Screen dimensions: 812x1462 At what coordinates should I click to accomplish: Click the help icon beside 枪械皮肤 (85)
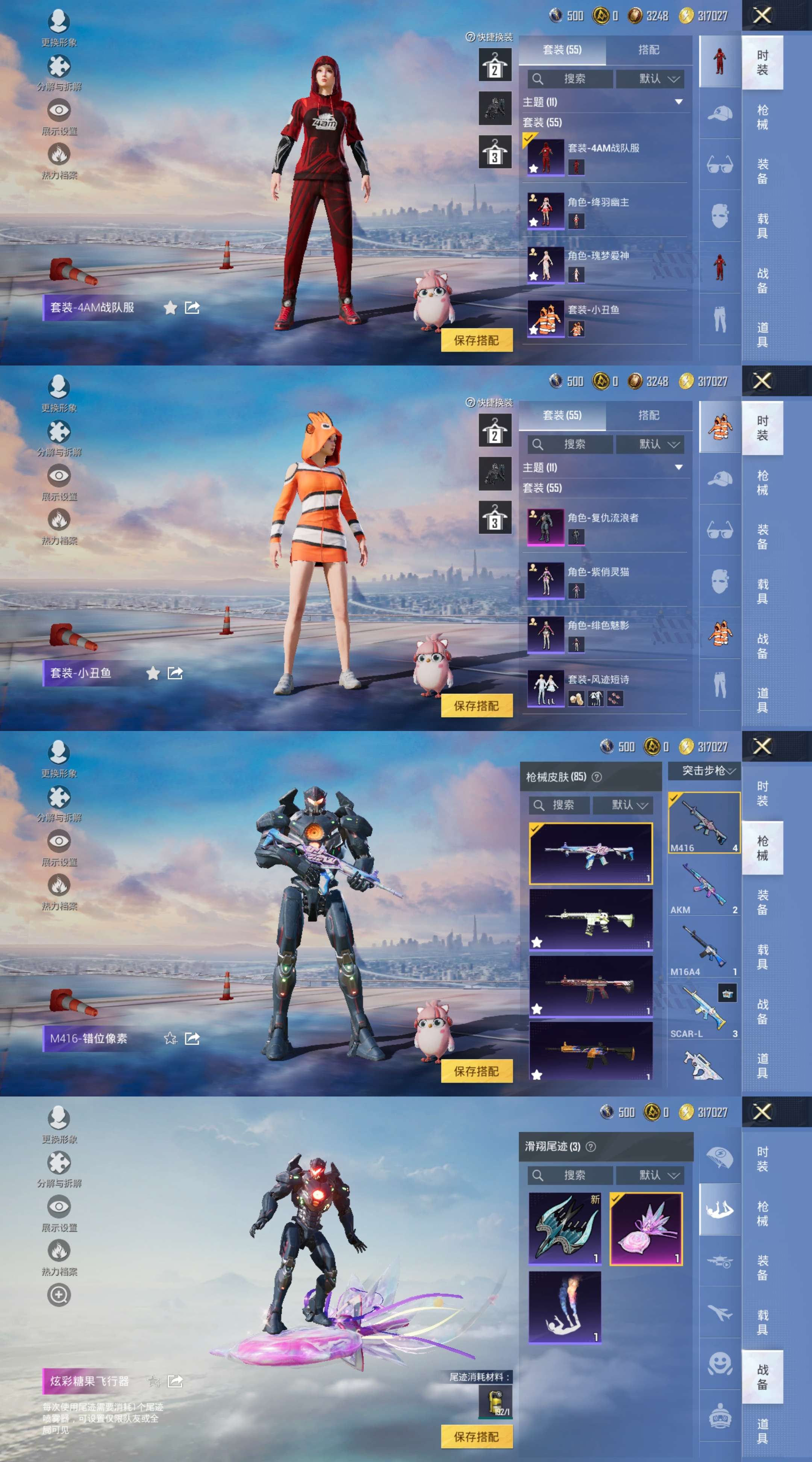coord(596,777)
